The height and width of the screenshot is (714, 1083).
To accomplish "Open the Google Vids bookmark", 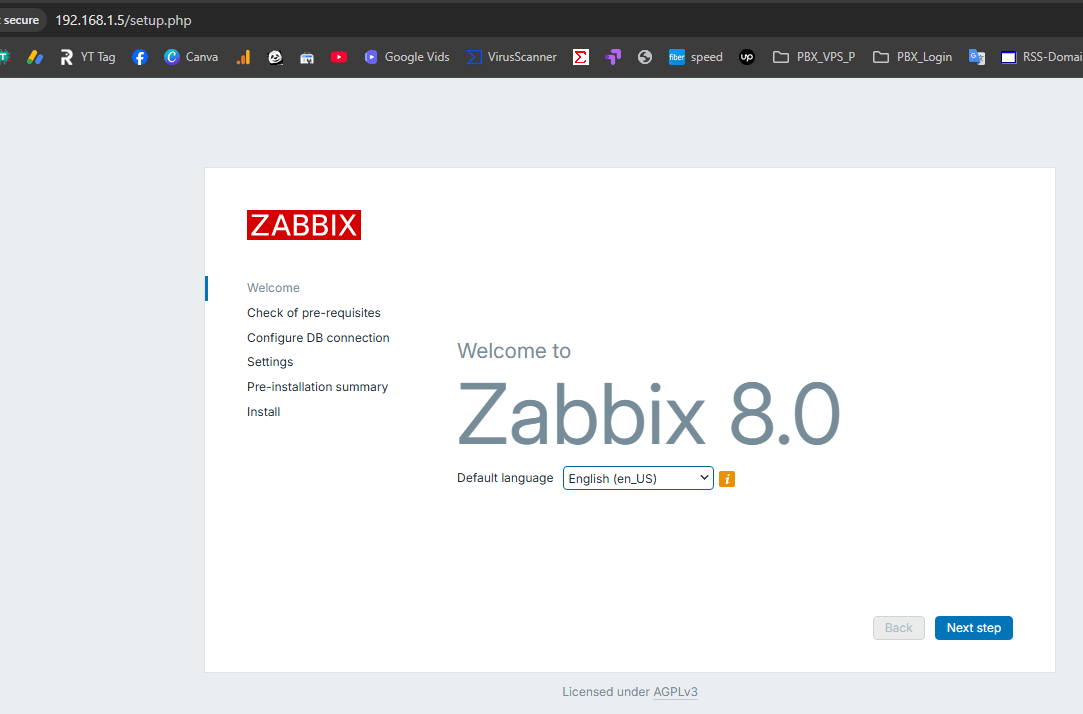I will (x=407, y=57).
